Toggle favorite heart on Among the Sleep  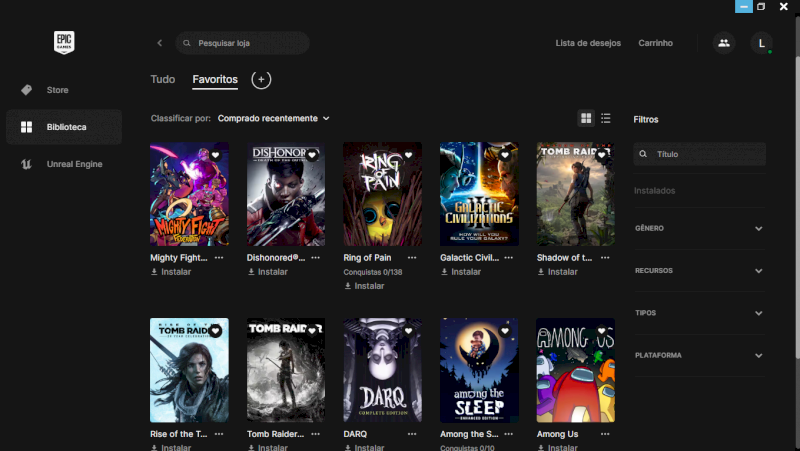click(505, 331)
